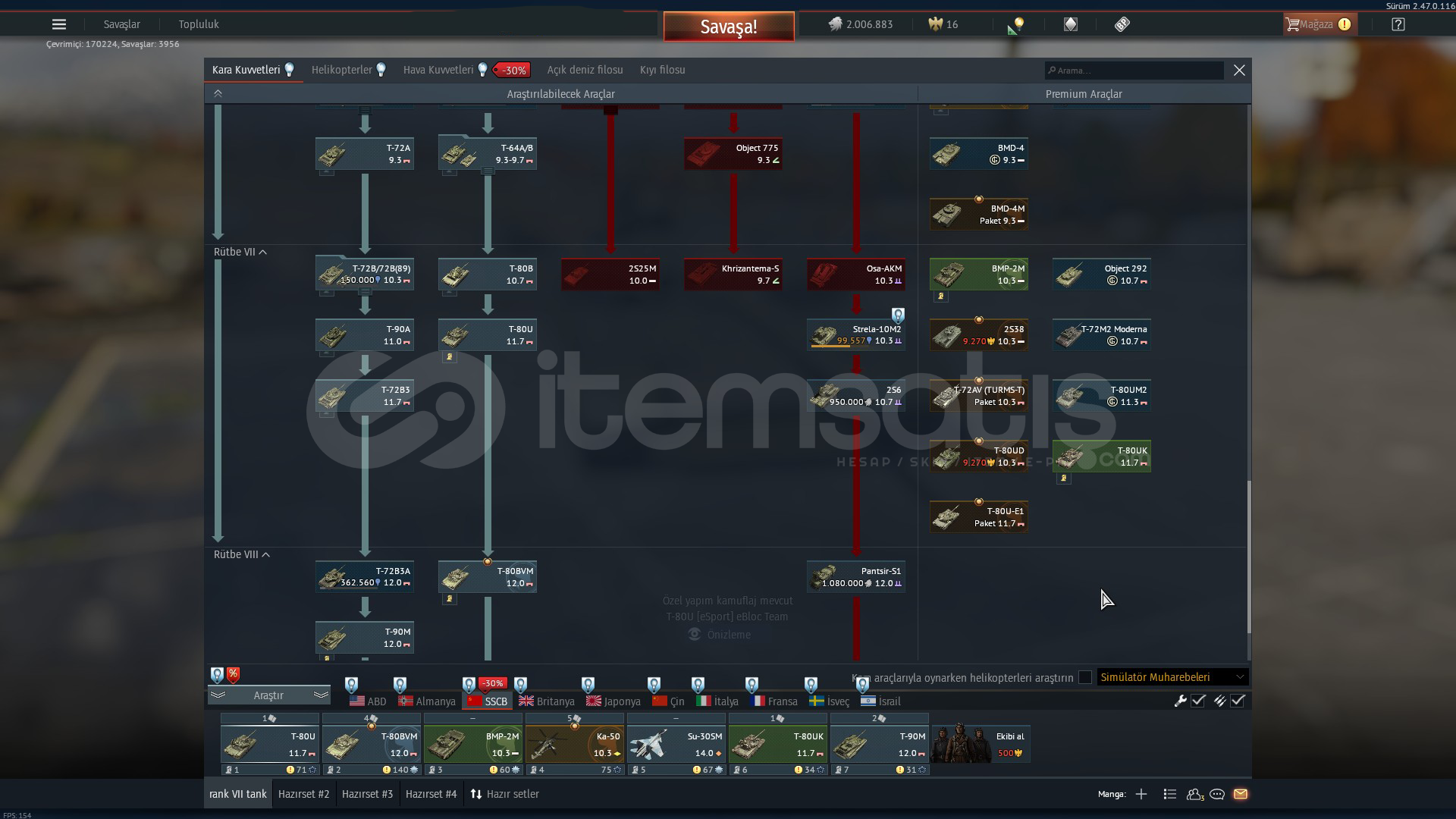Open the chat bubble icon
The width and height of the screenshot is (1456, 819).
click(1218, 794)
